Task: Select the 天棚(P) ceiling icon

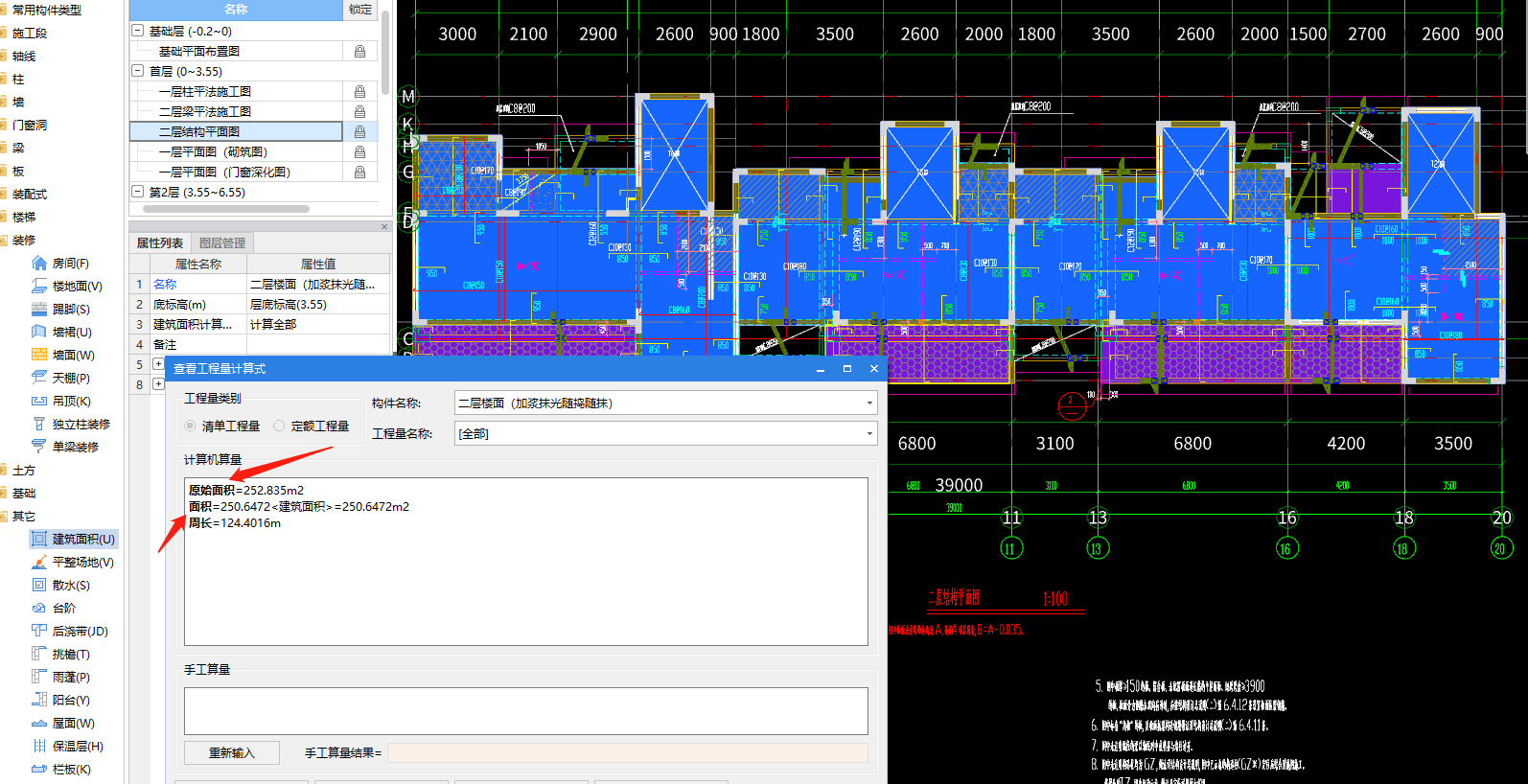Action: pyautogui.click(x=39, y=378)
